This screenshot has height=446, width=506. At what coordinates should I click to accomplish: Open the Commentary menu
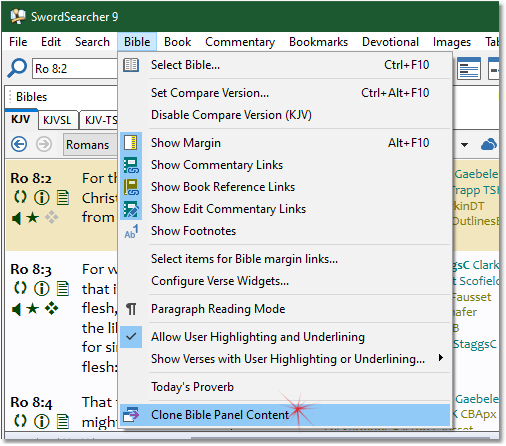(x=240, y=42)
